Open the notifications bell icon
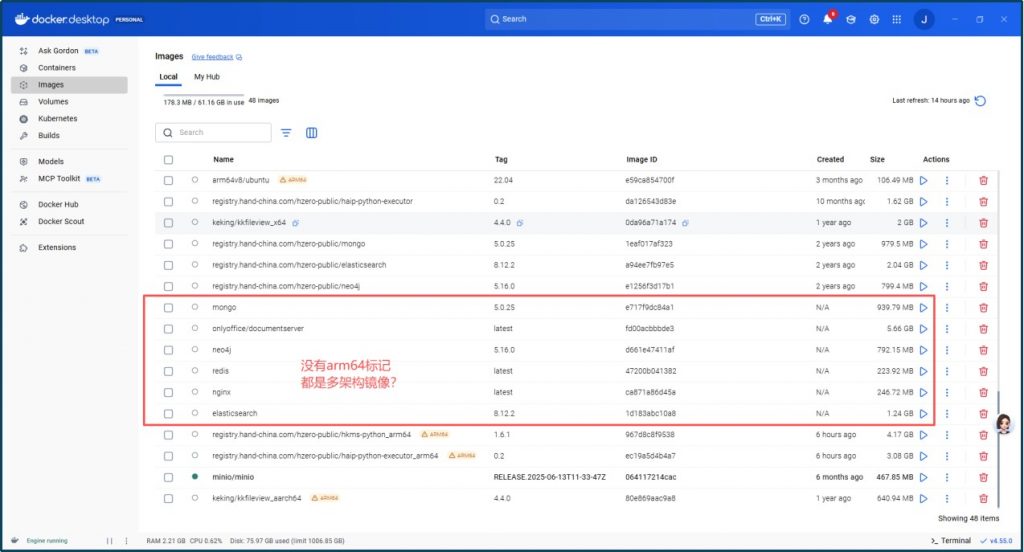Image resolution: width=1024 pixels, height=552 pixels. pyautogui.click(x=827, y=19)
